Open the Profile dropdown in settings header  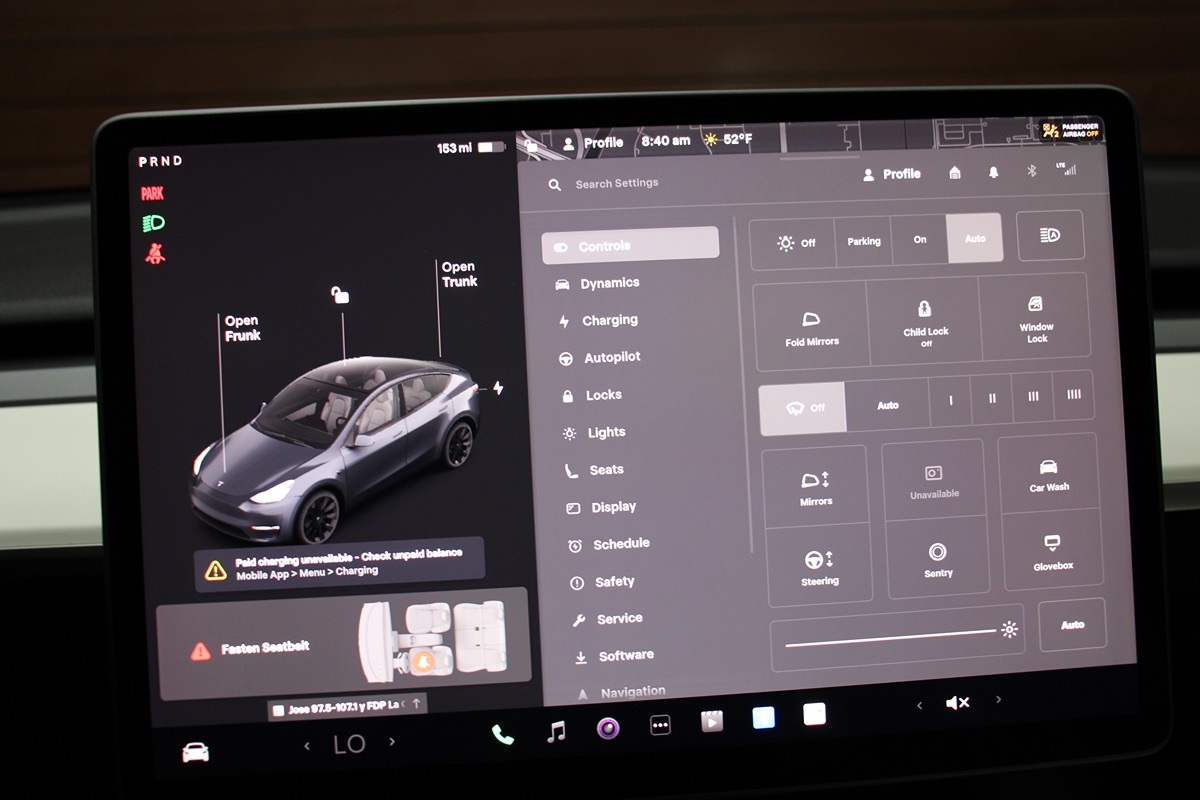click(891, 174)
